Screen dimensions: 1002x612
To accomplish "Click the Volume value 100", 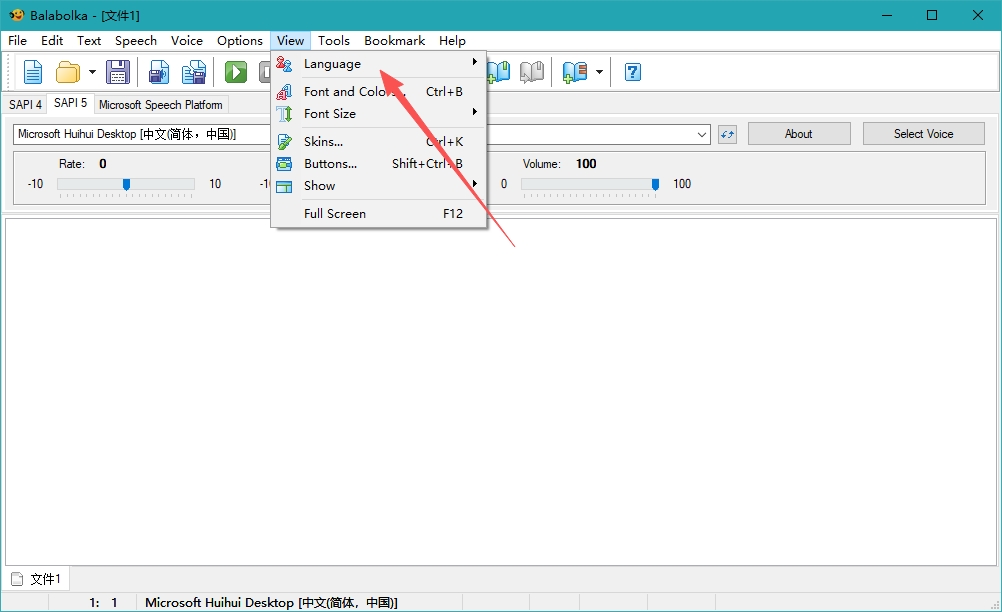I will pyautogui.click(x=586, y=164).
